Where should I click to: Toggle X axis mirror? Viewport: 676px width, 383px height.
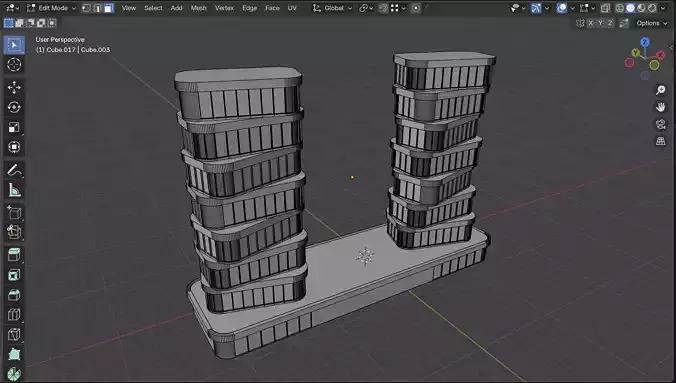coord(591,23)
